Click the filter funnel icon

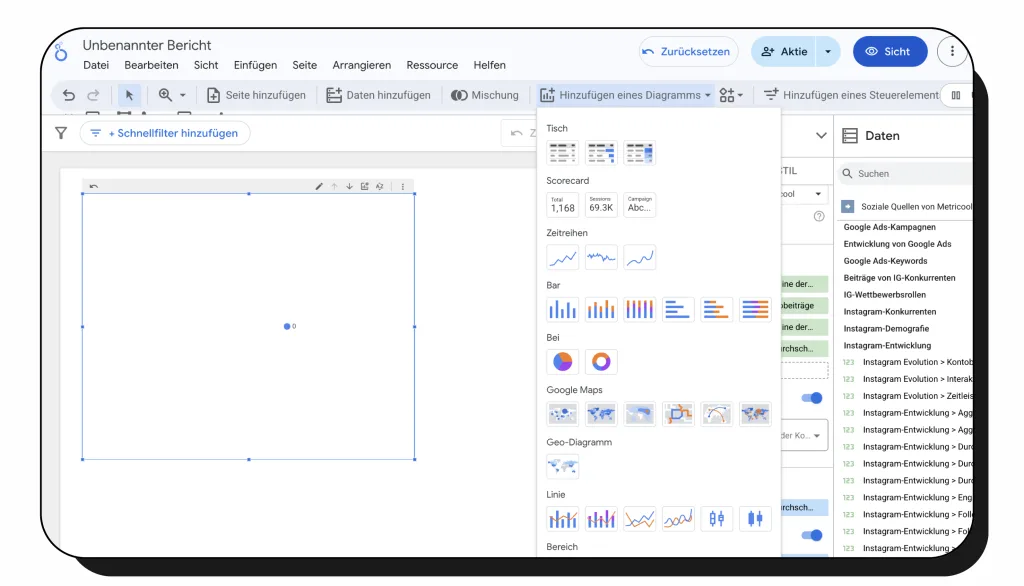(x=61, y=133)
